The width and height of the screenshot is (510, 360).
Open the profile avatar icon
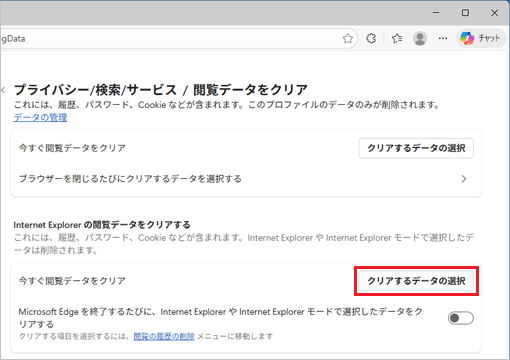click(x=420, y=39)
